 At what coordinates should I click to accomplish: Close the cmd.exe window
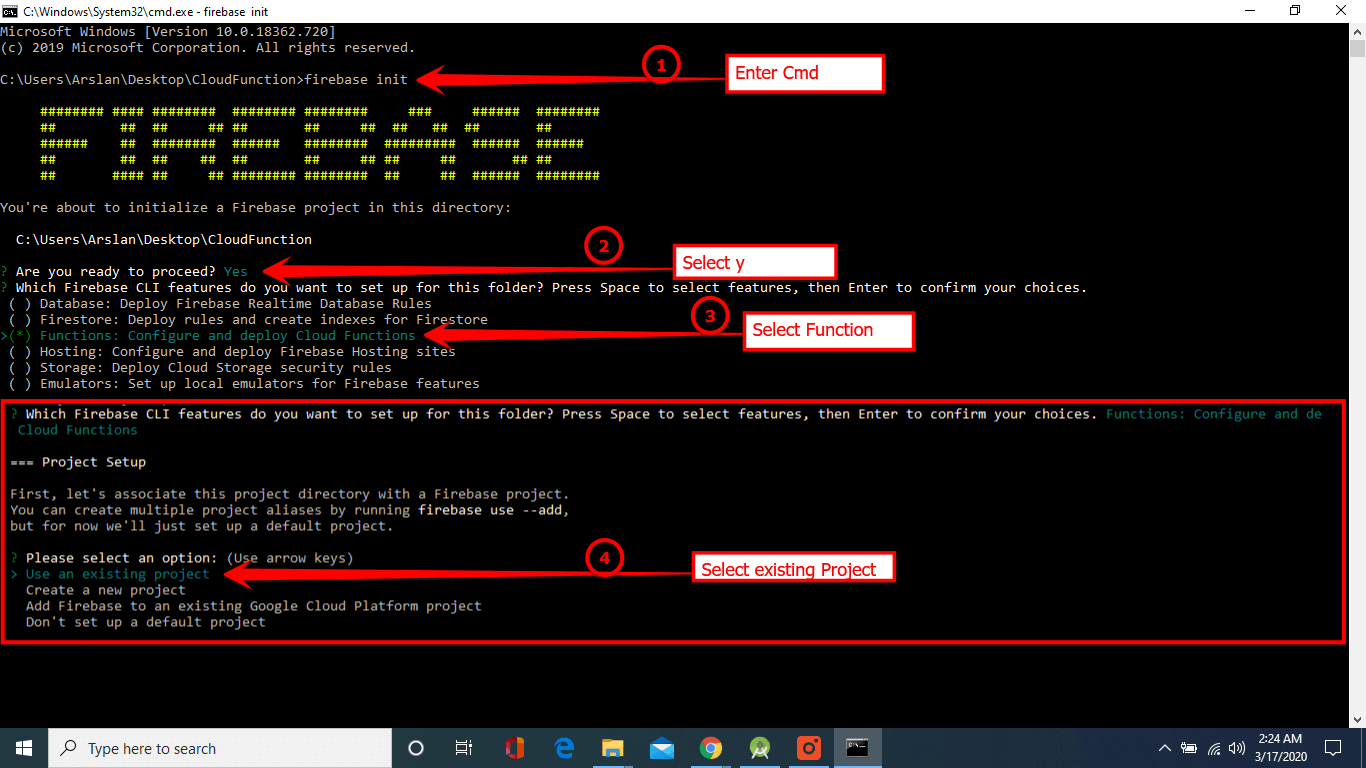pos(1342,11)
